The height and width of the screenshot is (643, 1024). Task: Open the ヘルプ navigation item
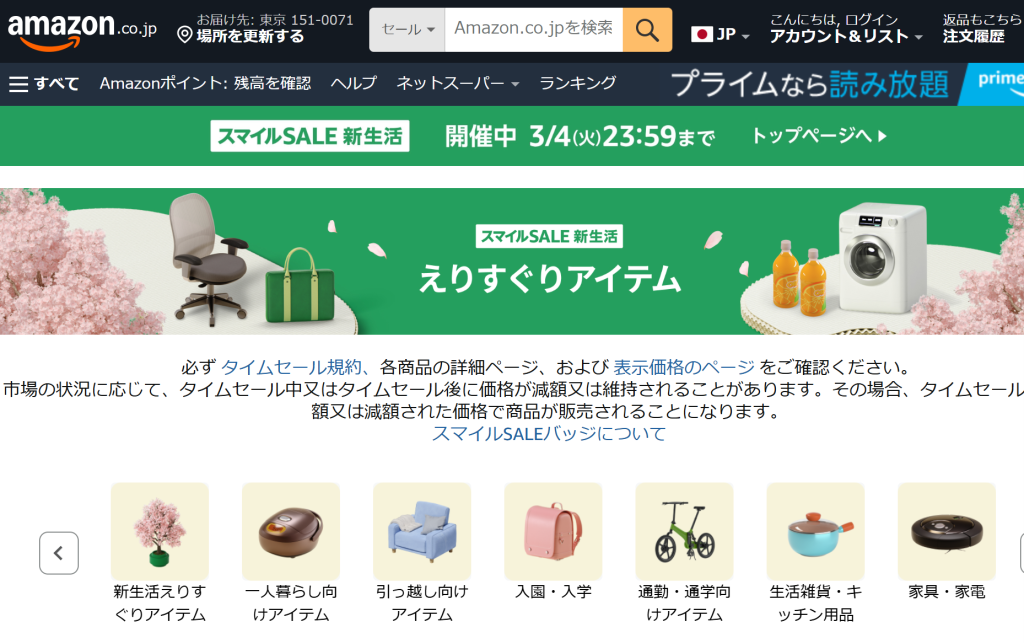(353, 84)
